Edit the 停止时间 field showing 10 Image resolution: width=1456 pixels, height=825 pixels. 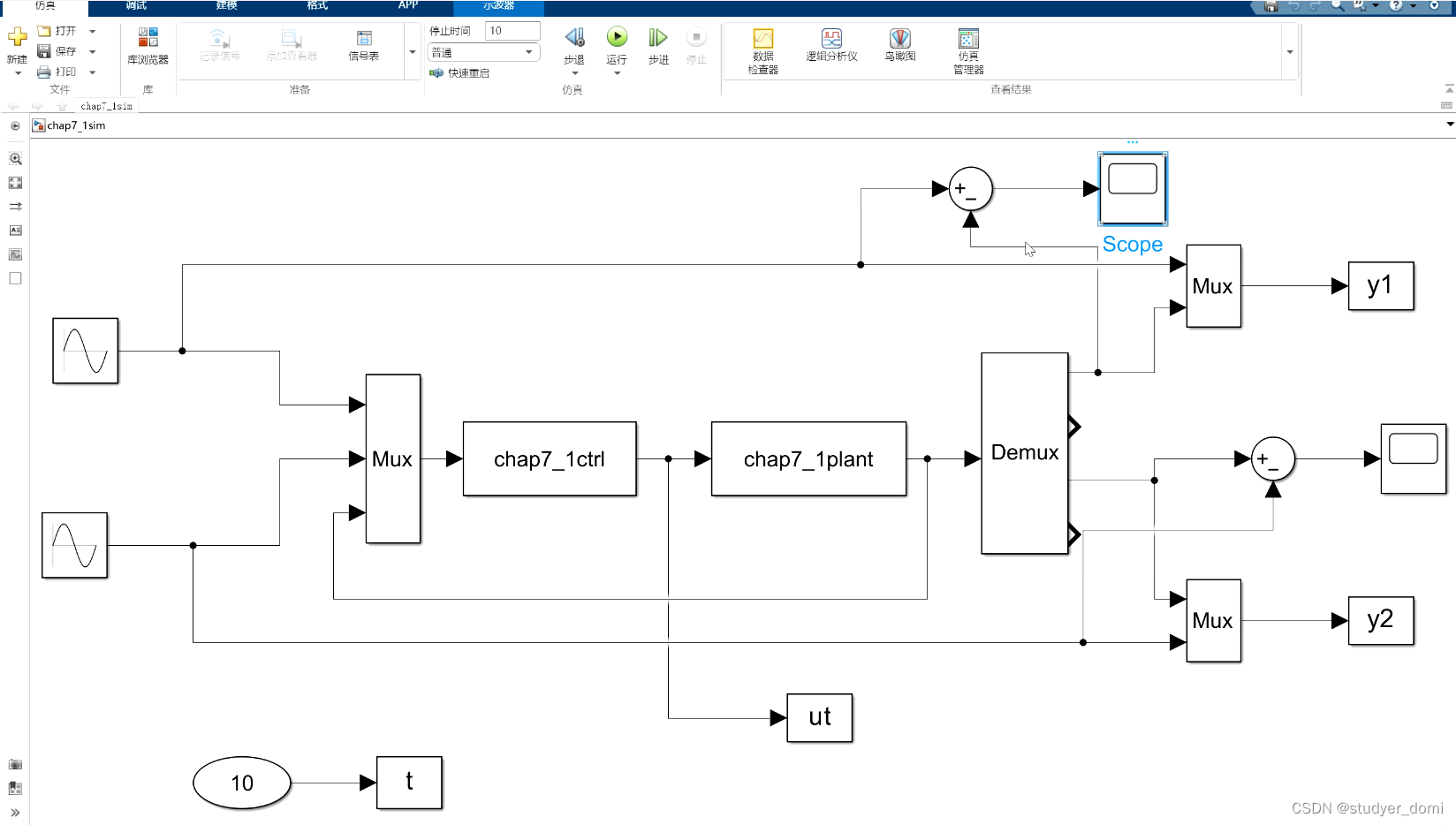[512, 29]
